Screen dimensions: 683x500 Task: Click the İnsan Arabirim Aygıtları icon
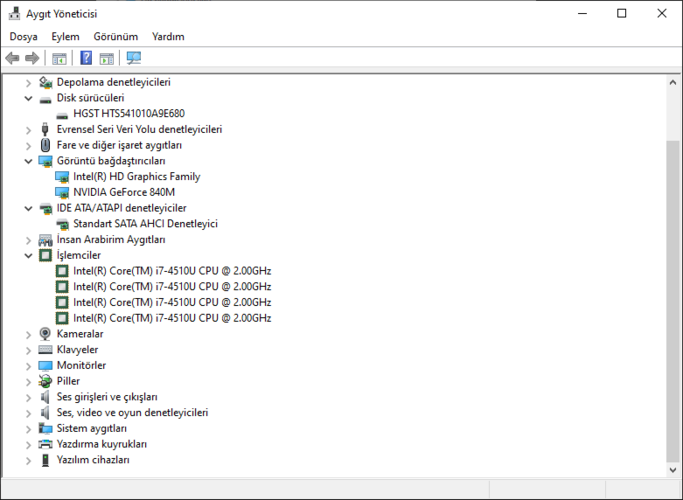pos(45,240)
